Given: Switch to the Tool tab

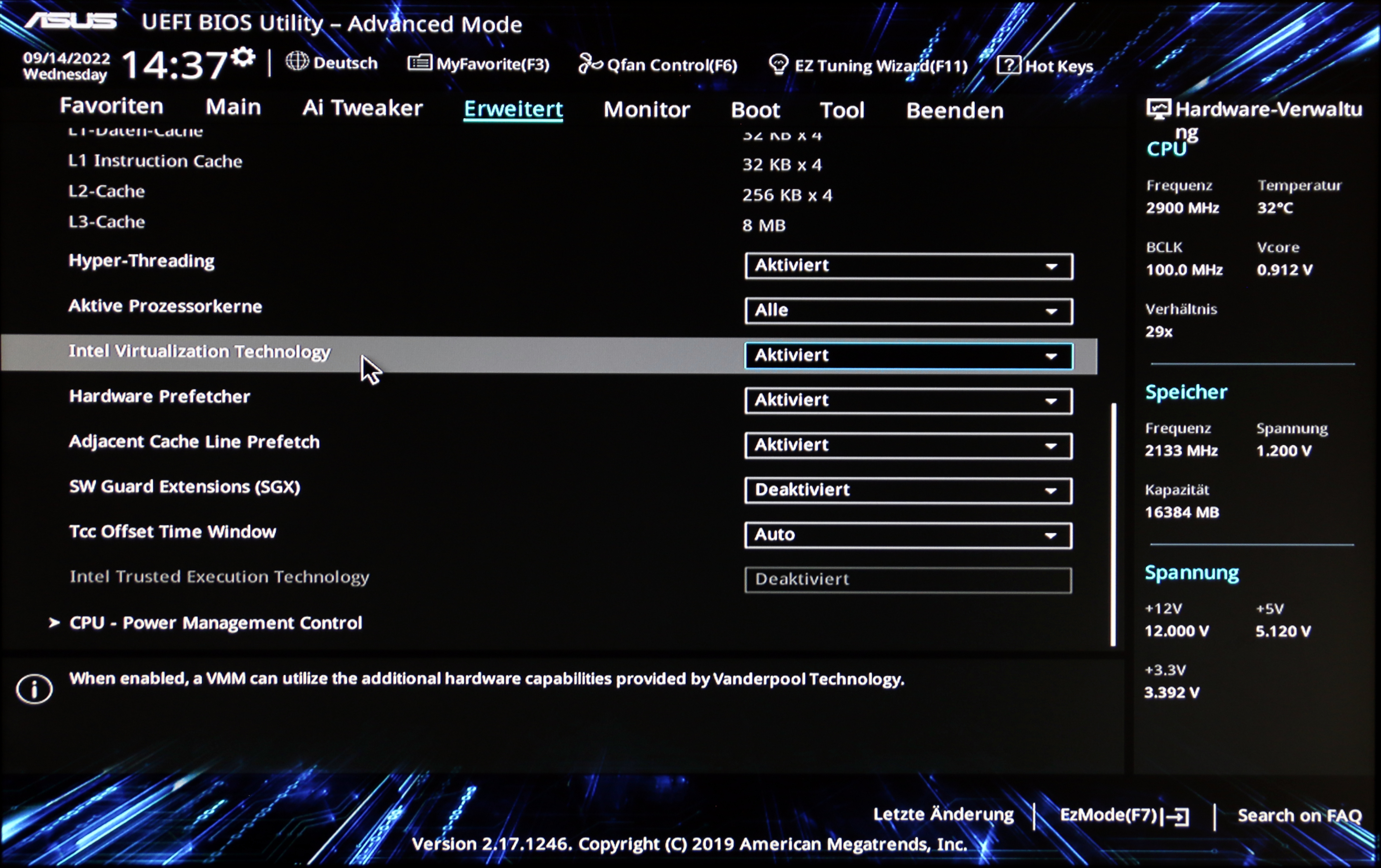Looking at the screenshot, I should point(842,110).
